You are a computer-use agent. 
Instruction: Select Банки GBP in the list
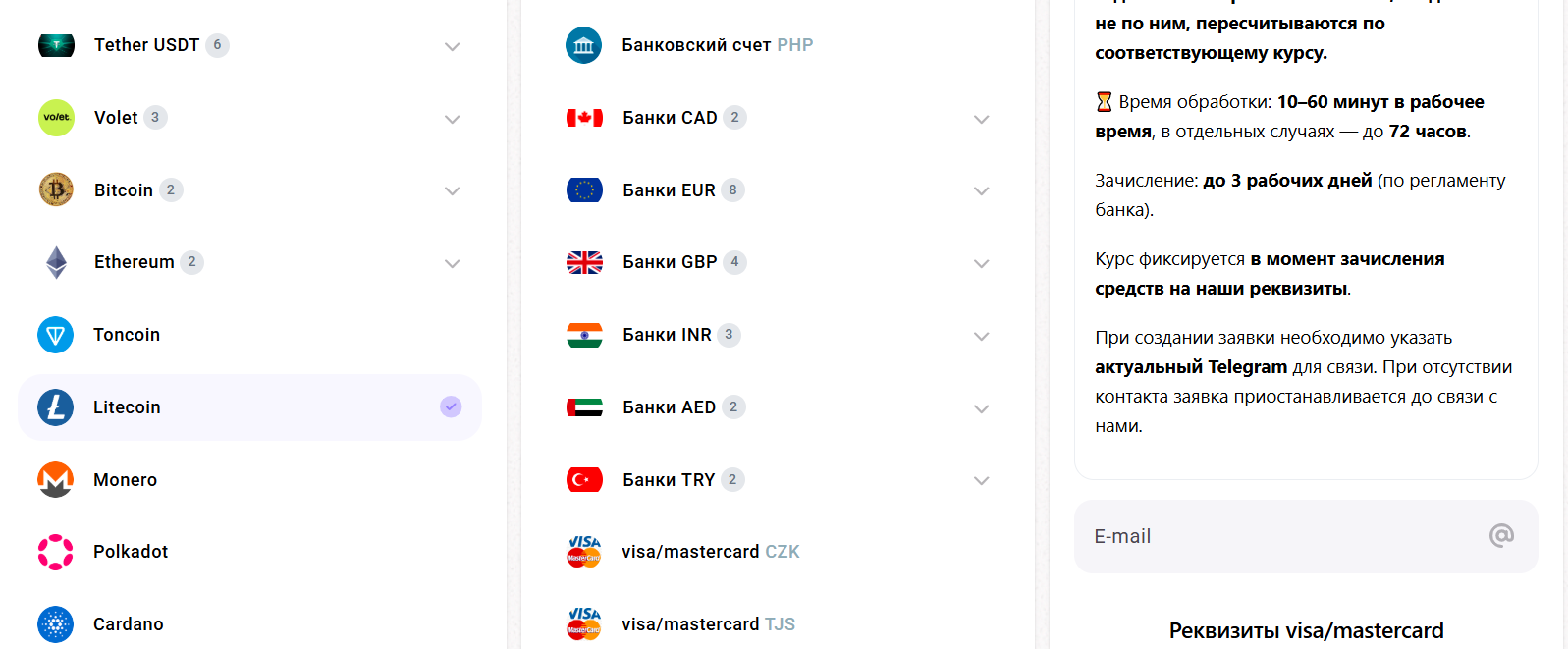click(670, 262)
